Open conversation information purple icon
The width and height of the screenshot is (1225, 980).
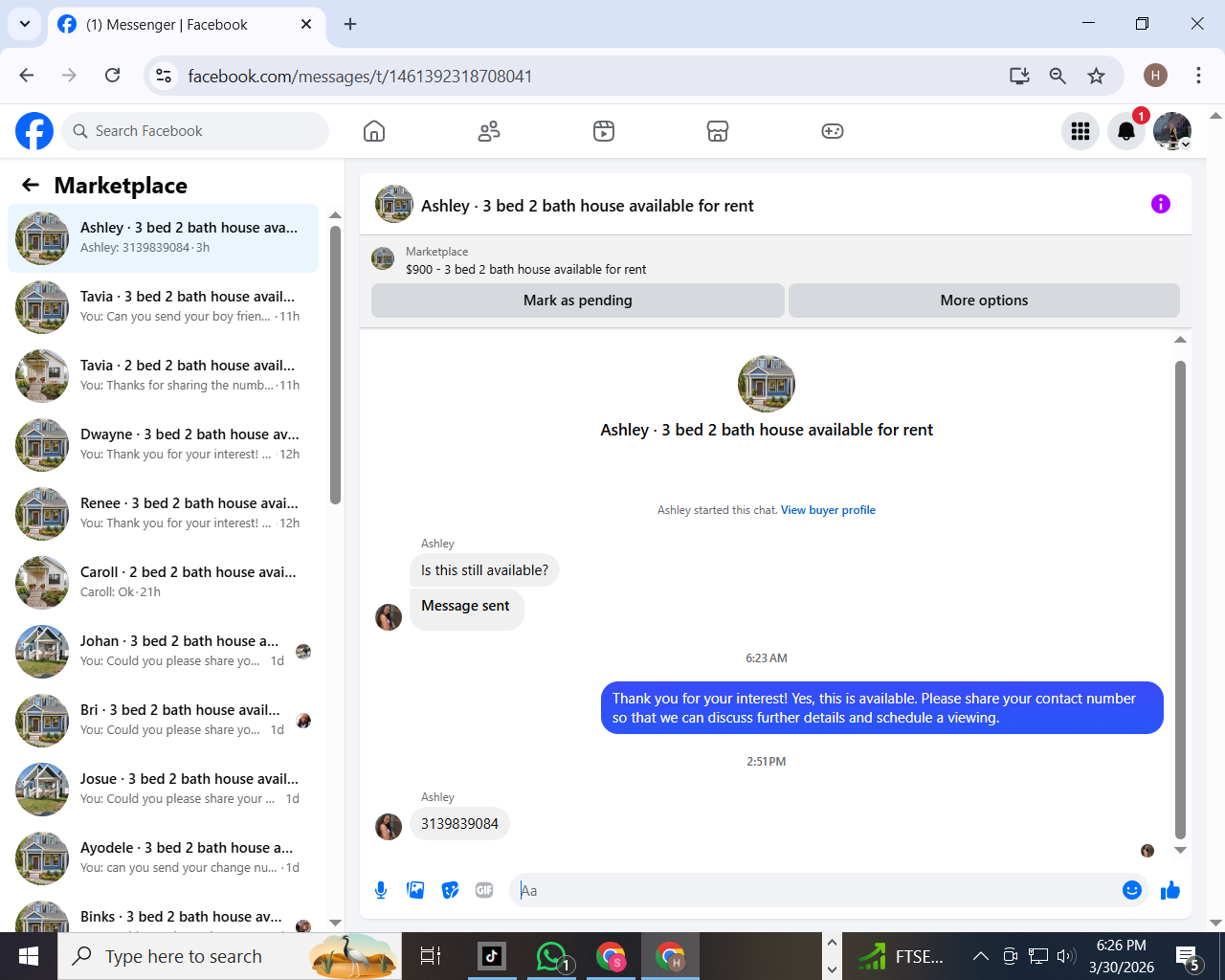(x=1161, y=204)
